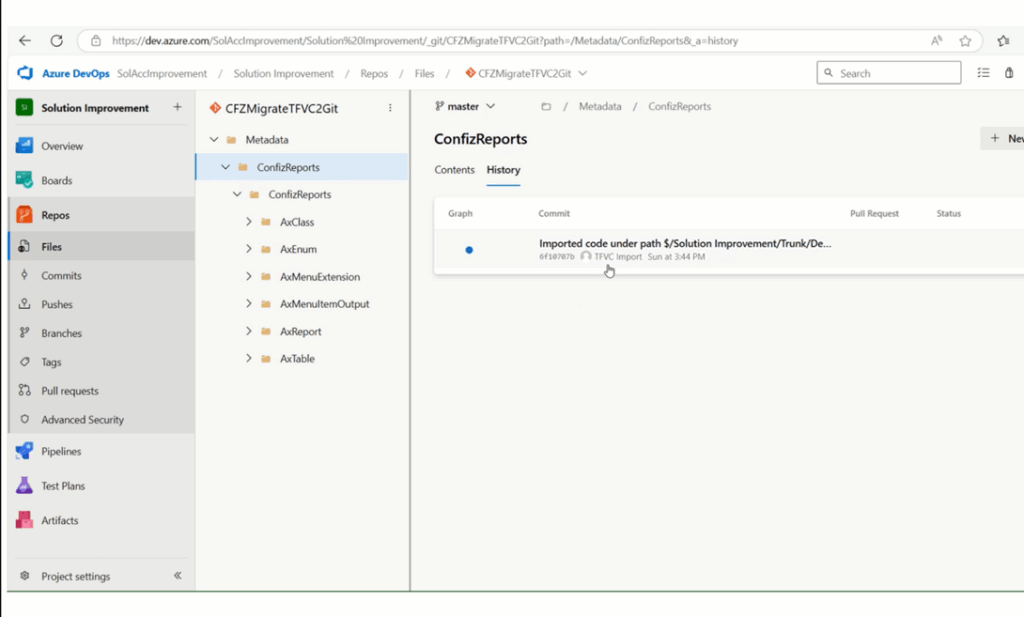
Task: Click the commit hash 6f10707b
Action: click(x=556, y=257)
